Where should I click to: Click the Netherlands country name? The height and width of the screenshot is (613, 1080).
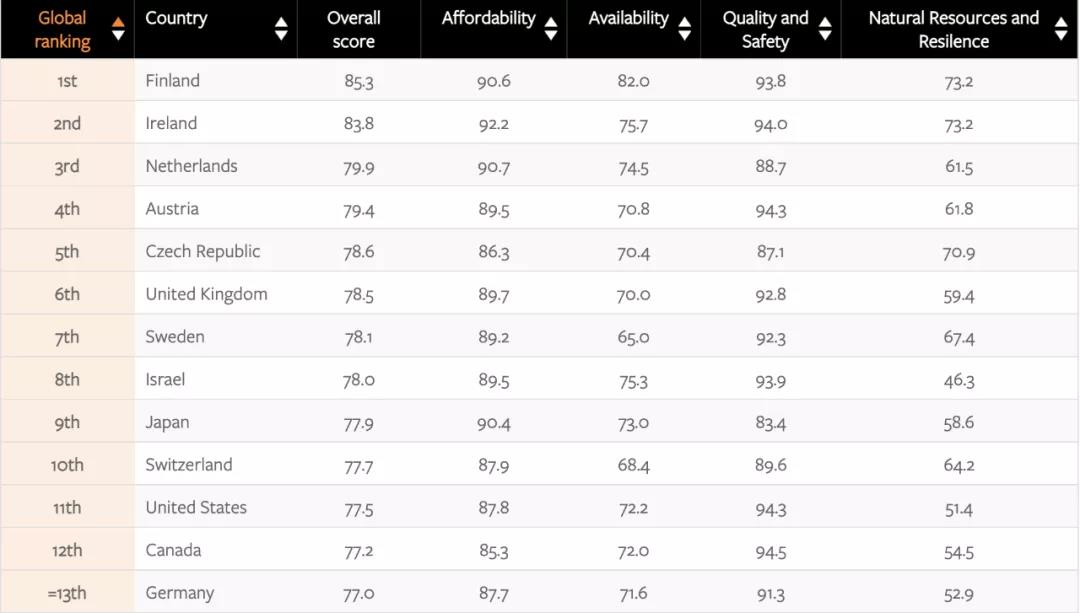(x=191, y=166)
